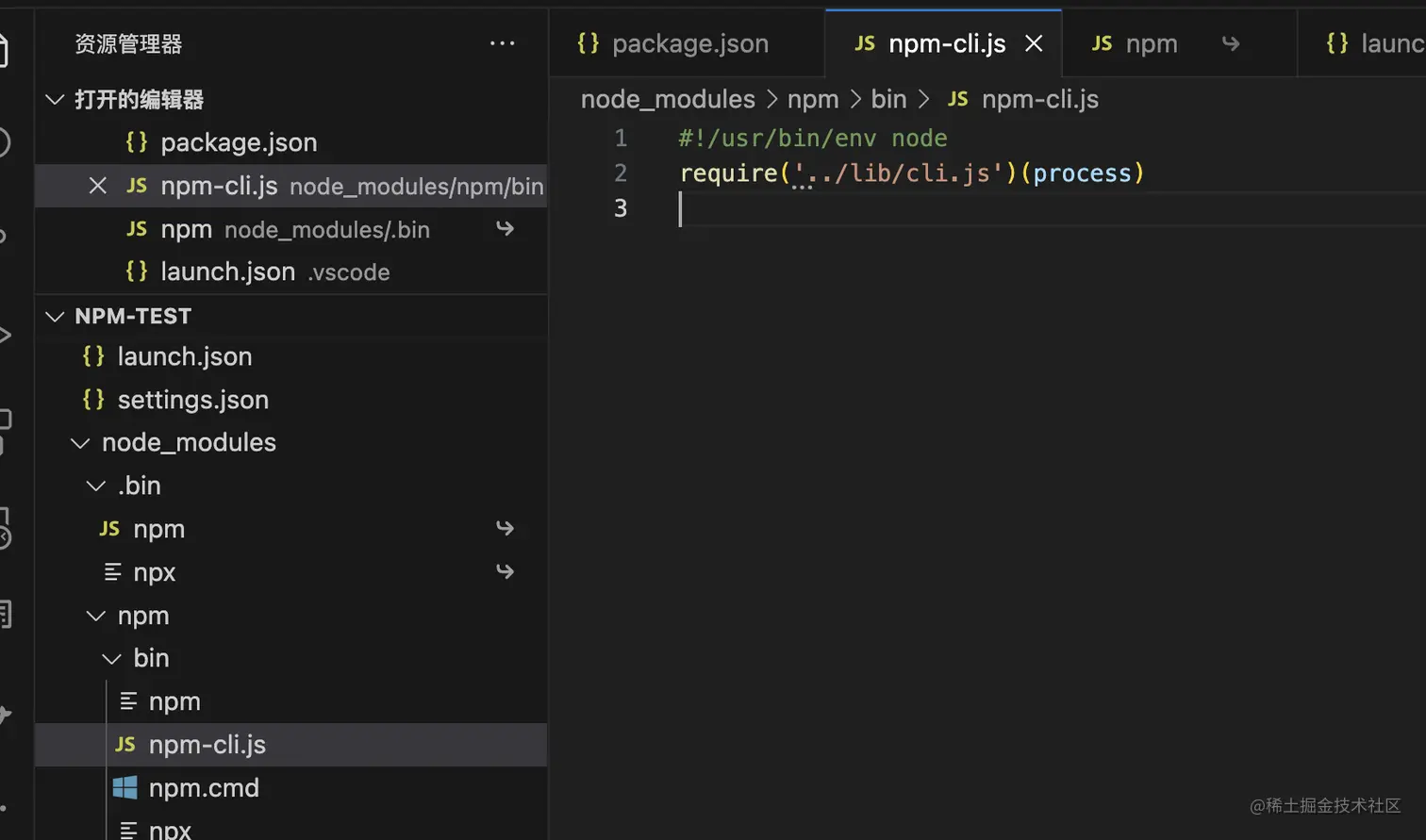
Task: Click npm-cli.js in the breadcrumb
Action: click(x=1040, y=99)
